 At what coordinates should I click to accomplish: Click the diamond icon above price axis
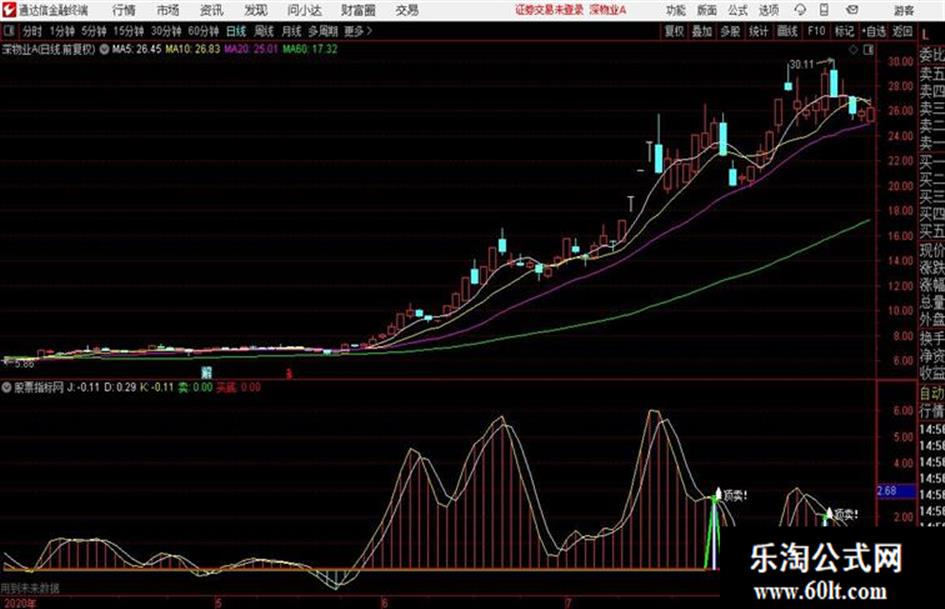pyautogui.click(x=853, y=50)
